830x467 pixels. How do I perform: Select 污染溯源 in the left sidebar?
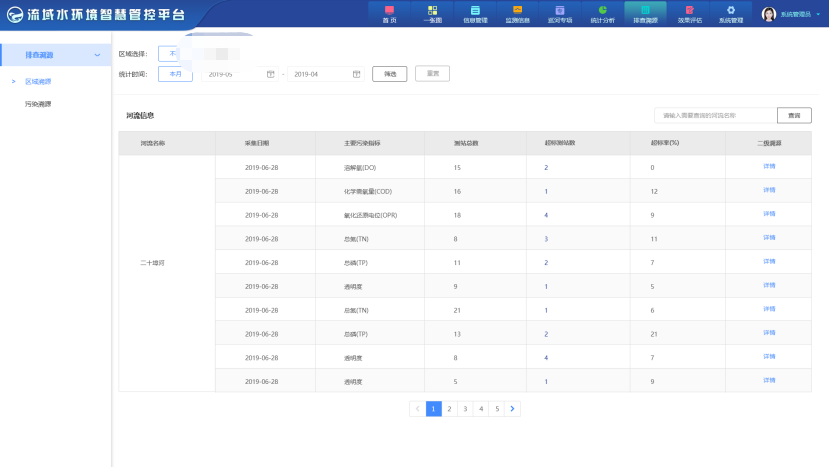[x=38, y=103]
